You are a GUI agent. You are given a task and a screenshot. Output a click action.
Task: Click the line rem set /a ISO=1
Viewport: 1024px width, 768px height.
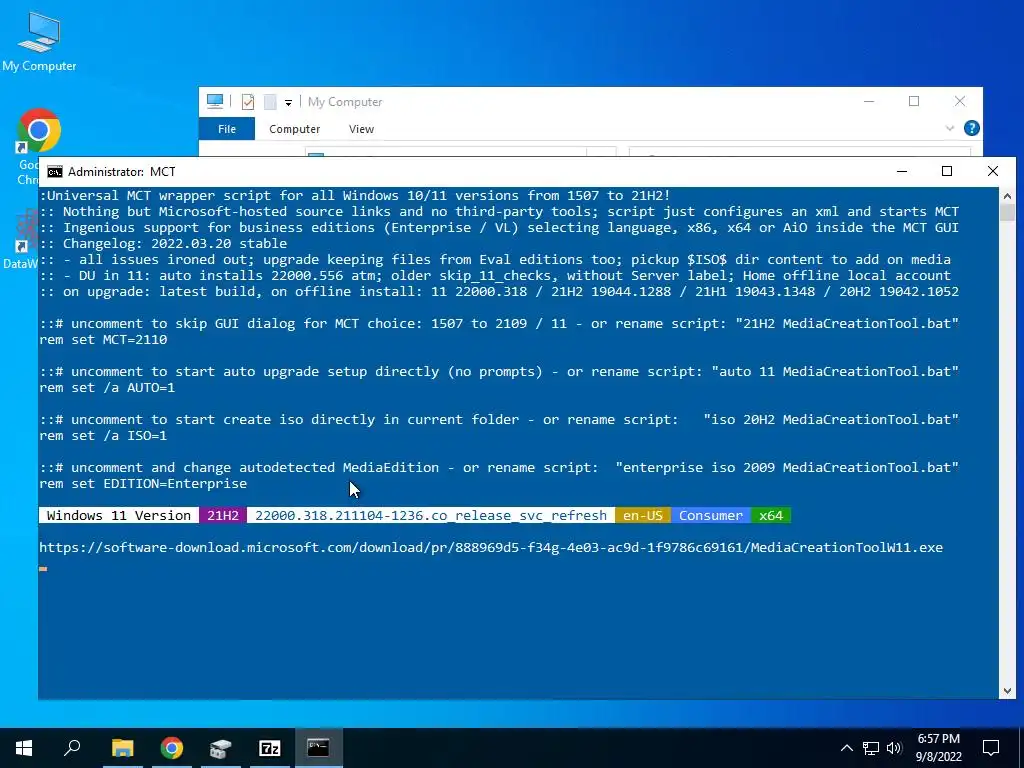(x=103, y=436)
